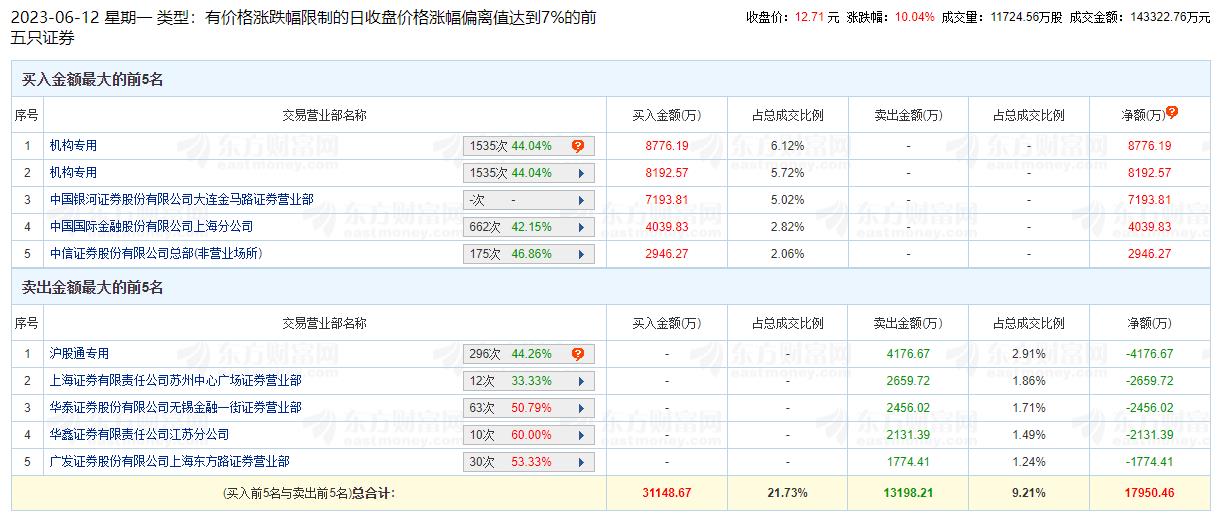Click arrow icon in 上海证券苏州中心广场 row

(580, 381)
